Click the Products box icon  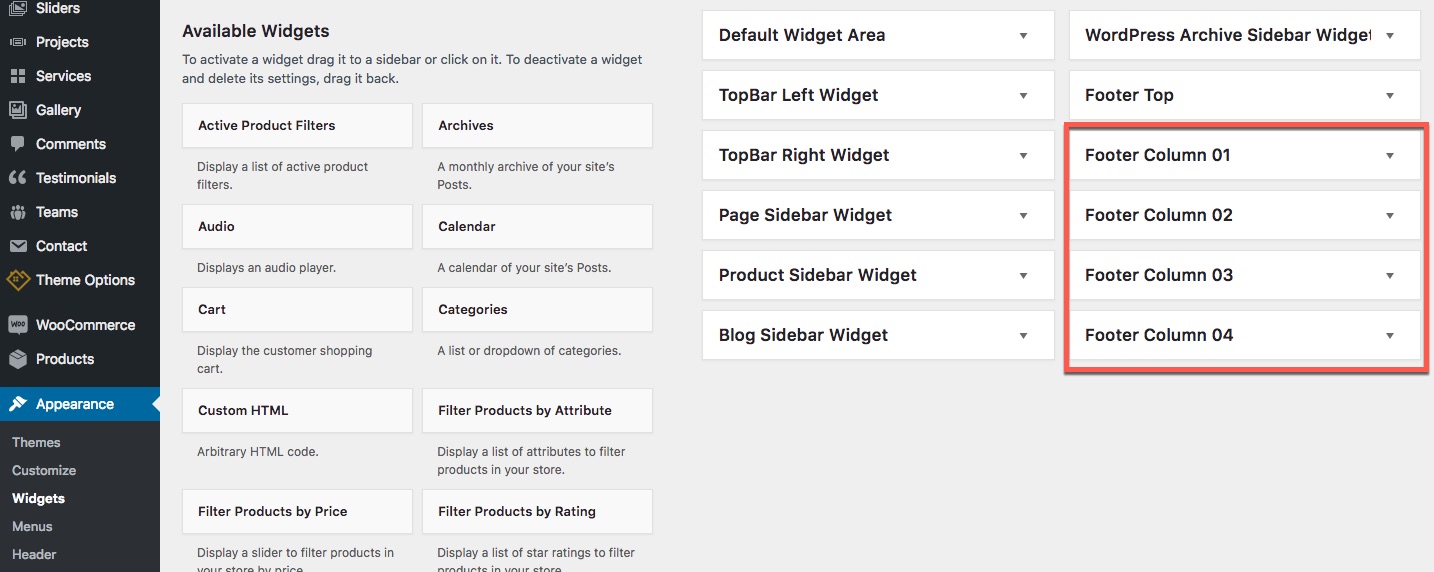click(17, 359)
